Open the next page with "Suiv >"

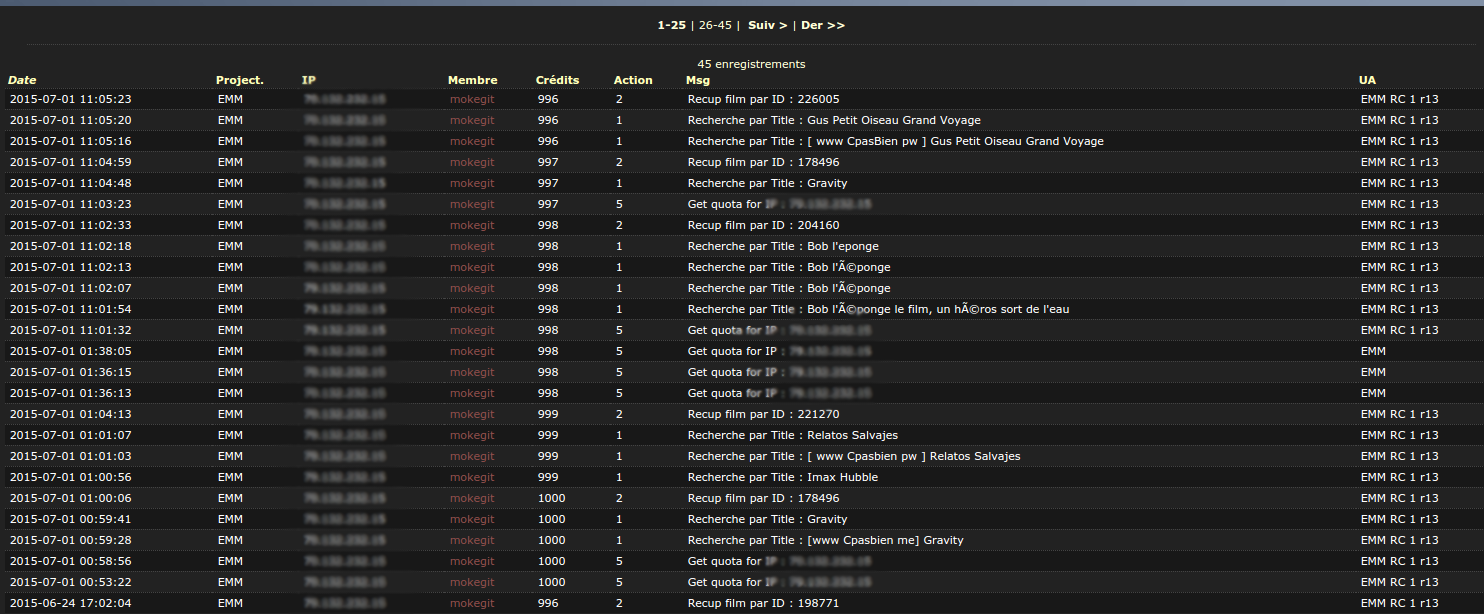(768, 25)
